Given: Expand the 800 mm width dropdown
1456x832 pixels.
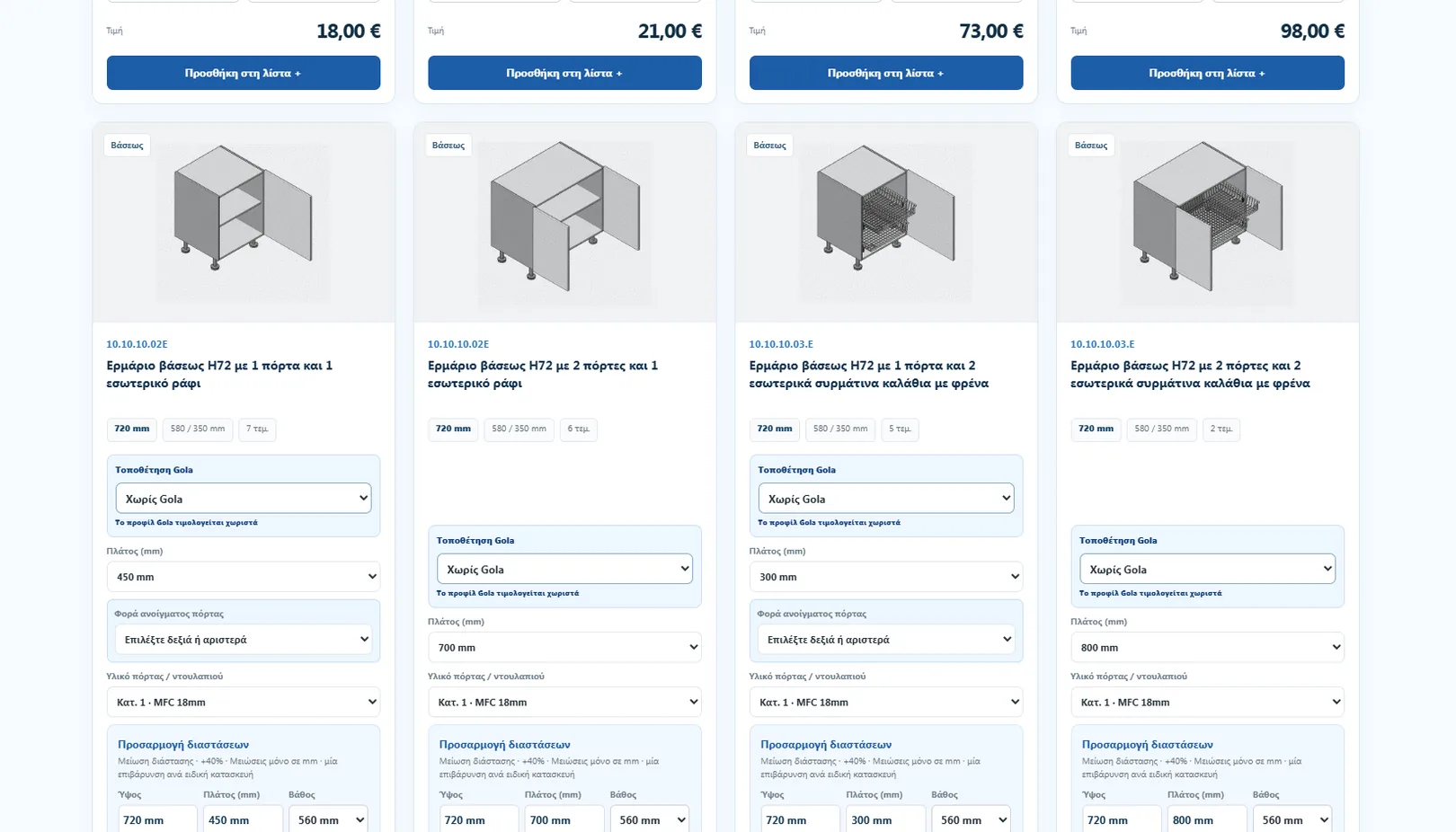Looking at the screenshot, I should (x=1207, y=647).
